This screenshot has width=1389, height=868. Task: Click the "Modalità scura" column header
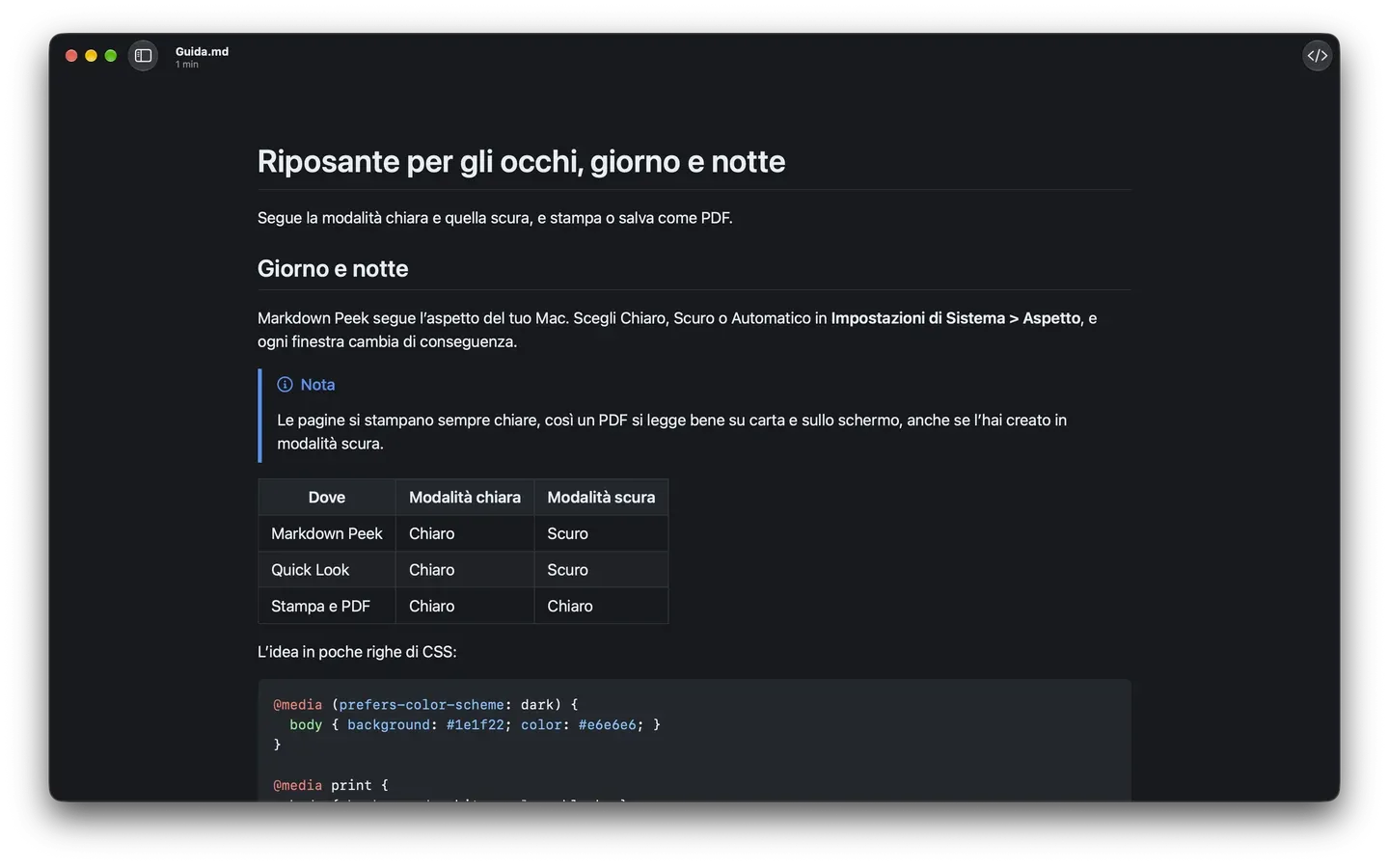601,498
